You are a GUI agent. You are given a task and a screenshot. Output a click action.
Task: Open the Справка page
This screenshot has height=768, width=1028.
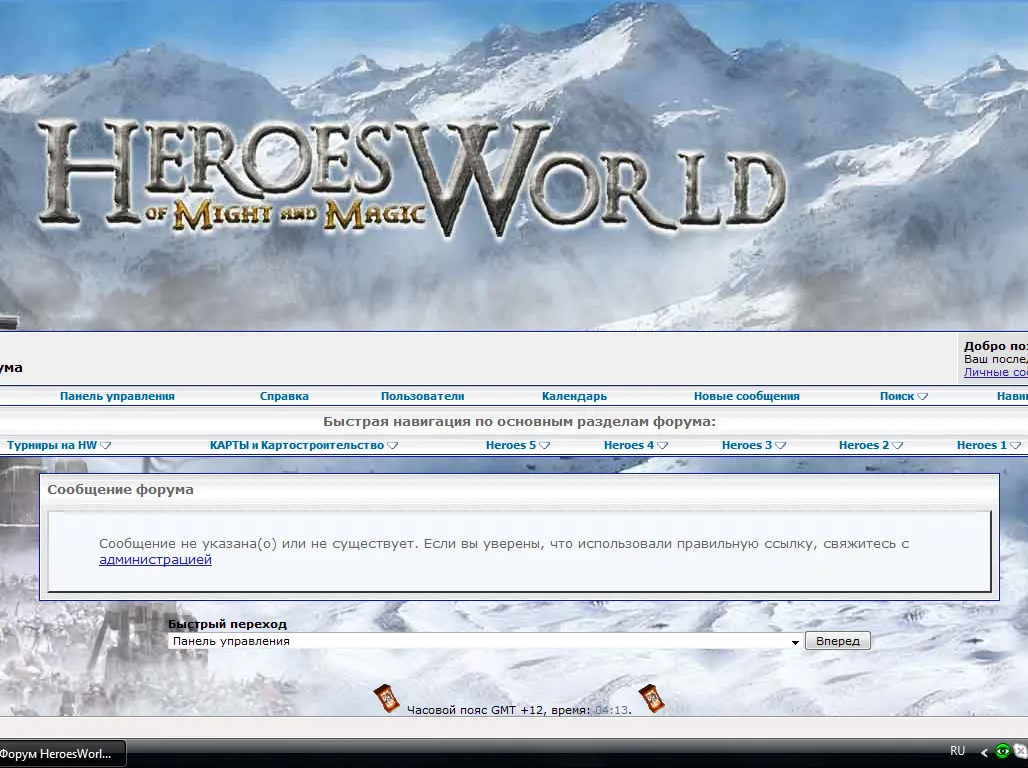(x=284, y=396)
